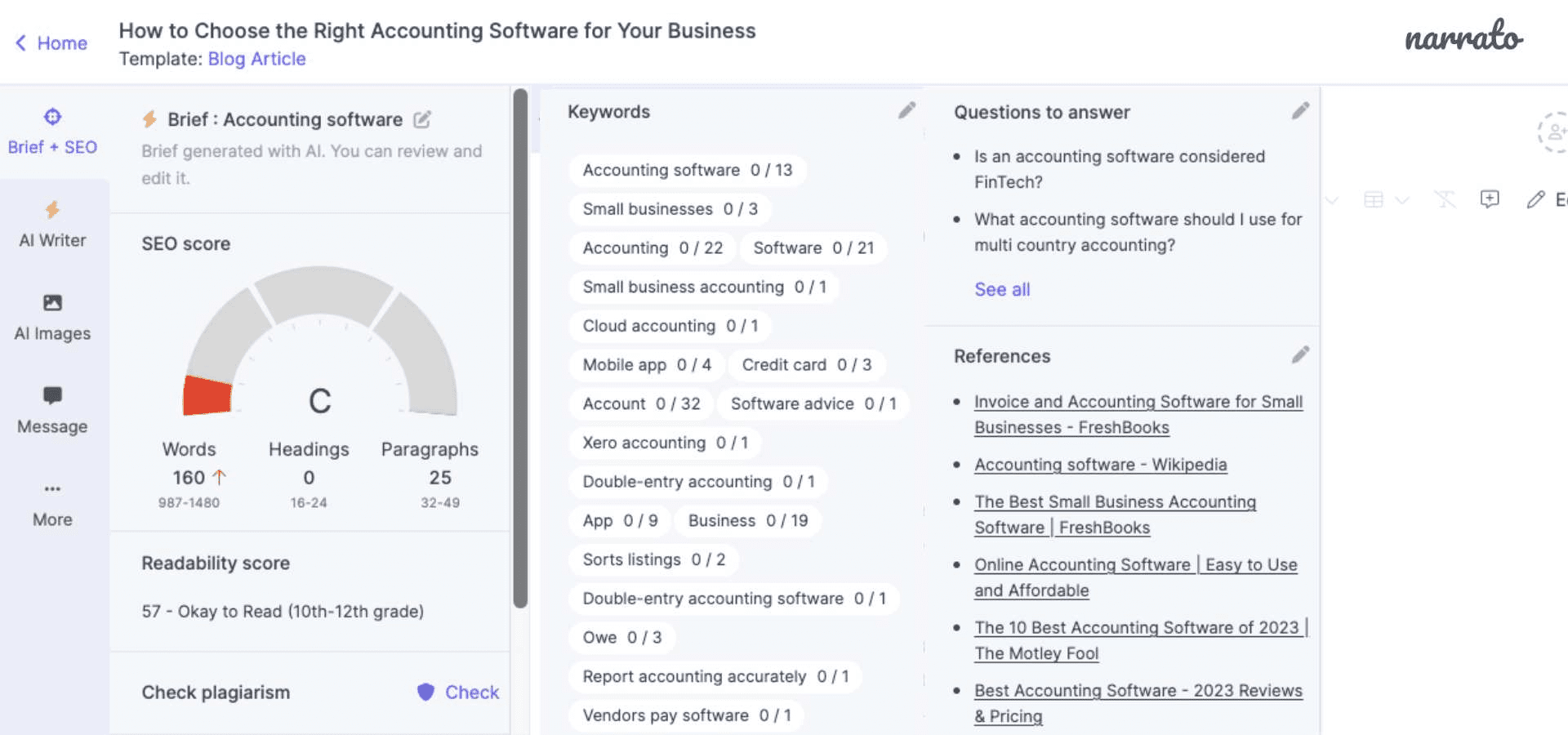1568x735 pixels.
Task: Select Small business accounting keyword chip
Action: [704, 287]
